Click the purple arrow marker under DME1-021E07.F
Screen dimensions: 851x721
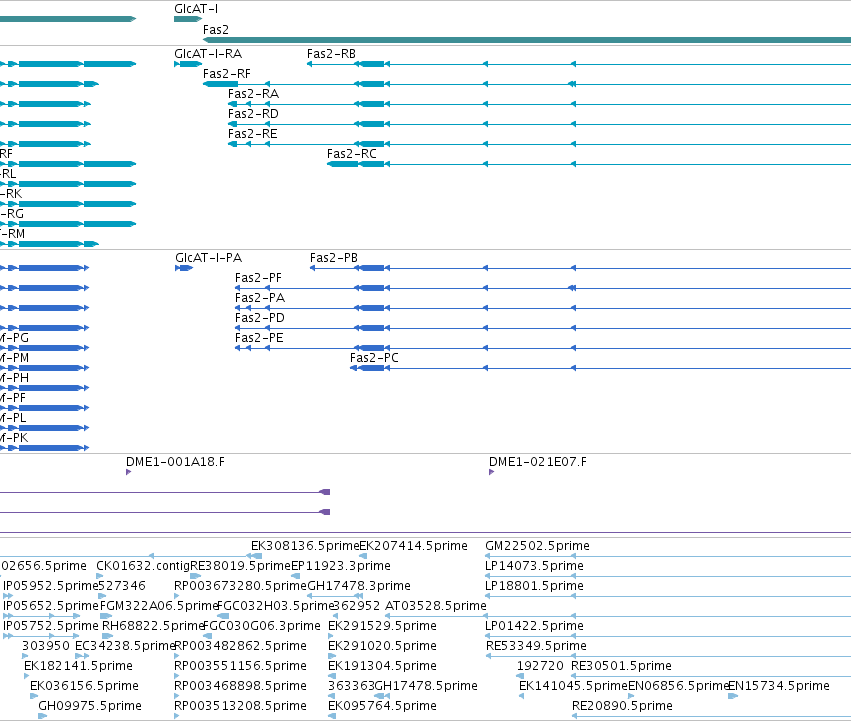pos(491,472)
